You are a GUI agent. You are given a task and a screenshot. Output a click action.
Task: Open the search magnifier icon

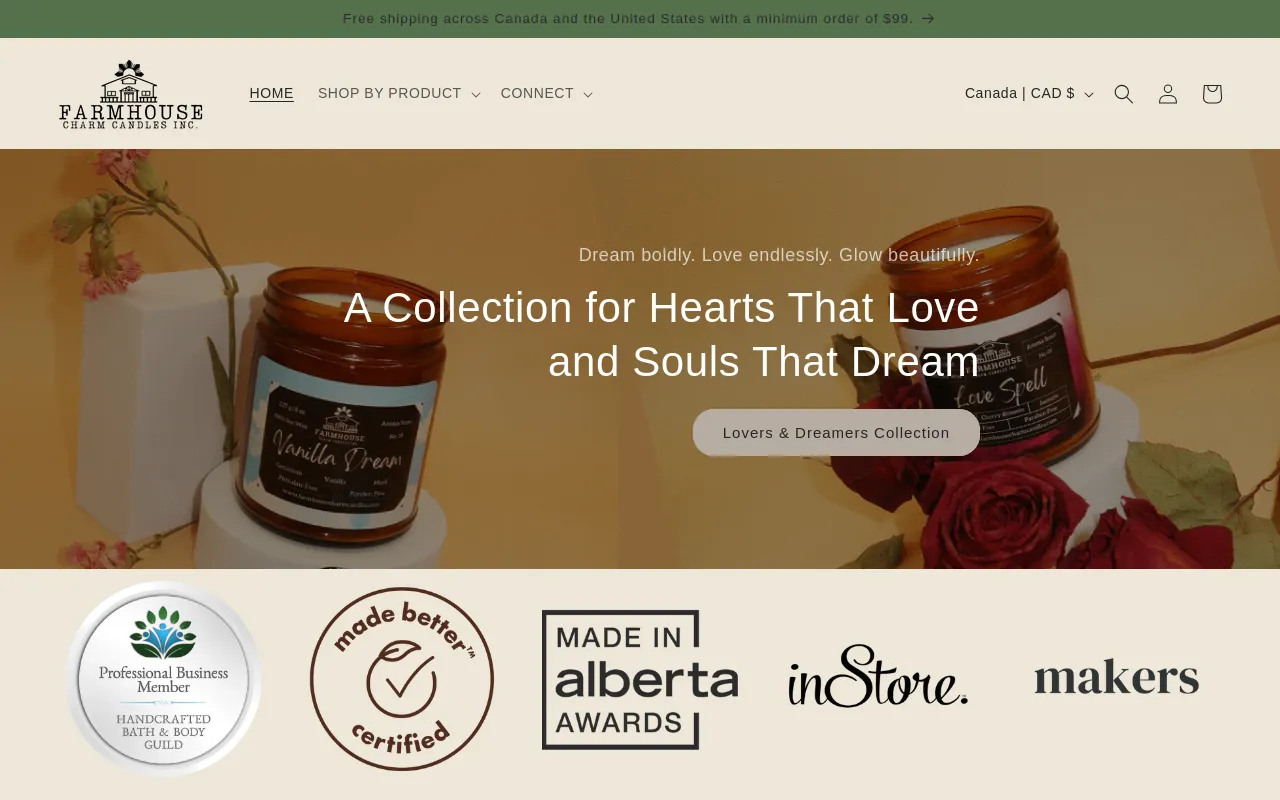[x=1124, y=94]
